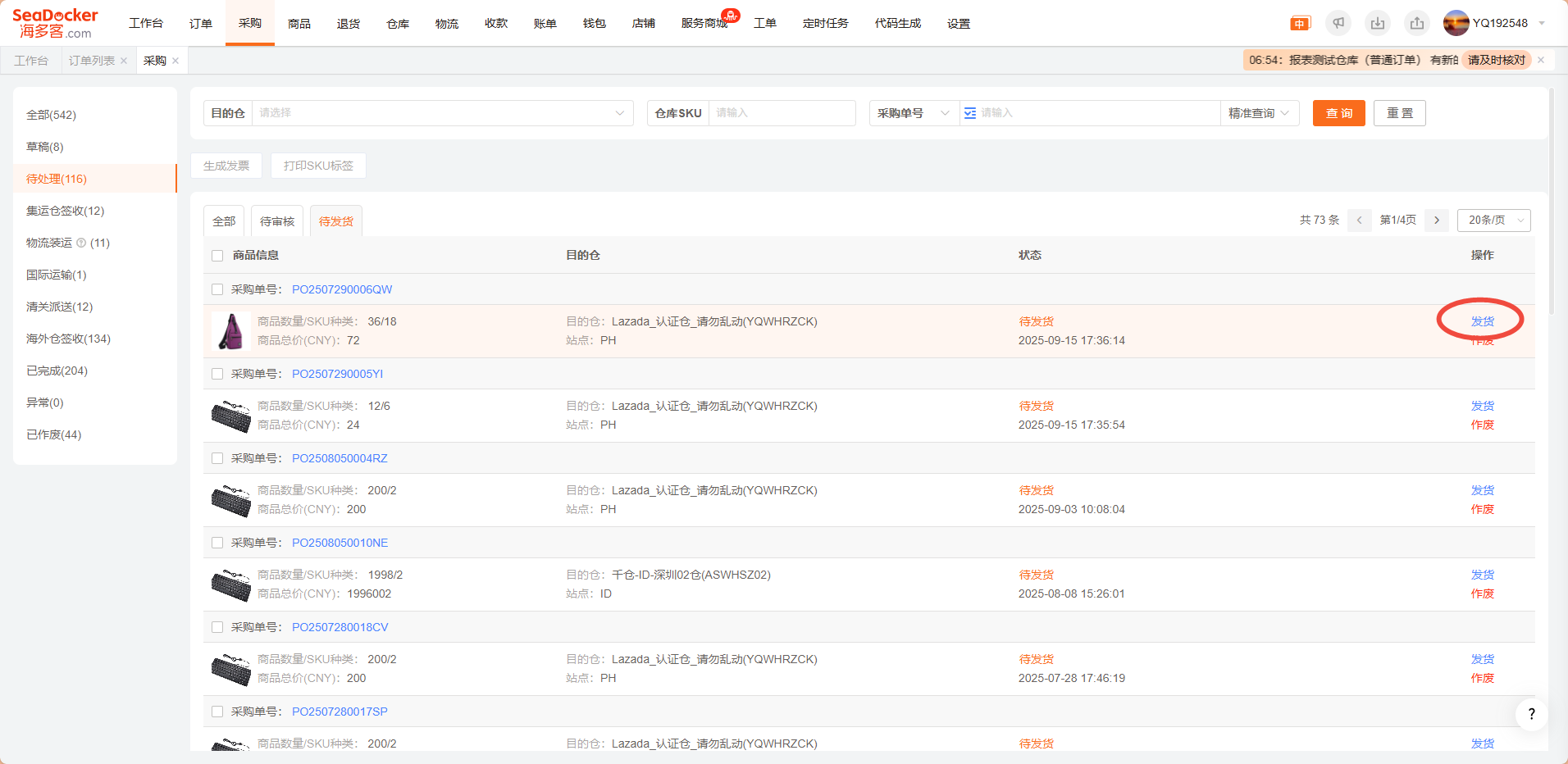Open the help question mark button

pos(1531,714)
